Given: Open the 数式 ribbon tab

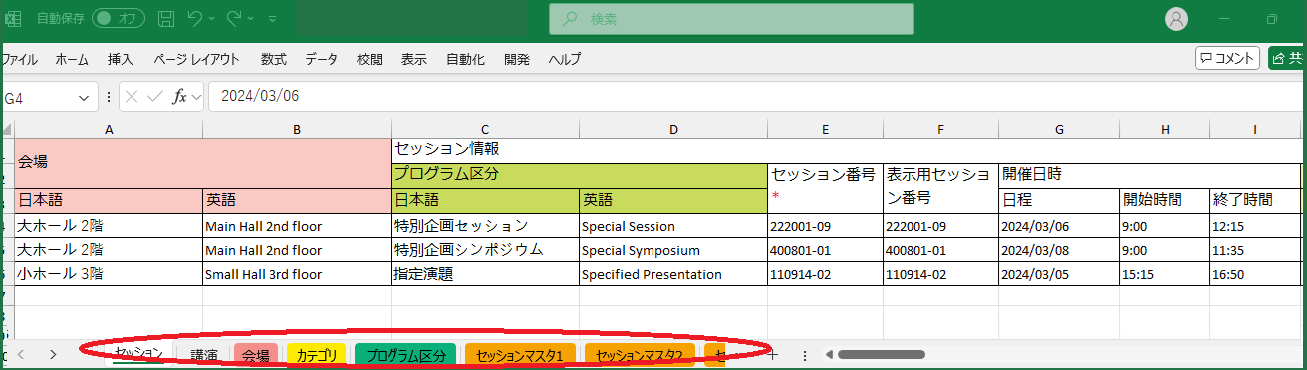Looking at the screenshot, I should pyautogui.click(x=273, y=59).
